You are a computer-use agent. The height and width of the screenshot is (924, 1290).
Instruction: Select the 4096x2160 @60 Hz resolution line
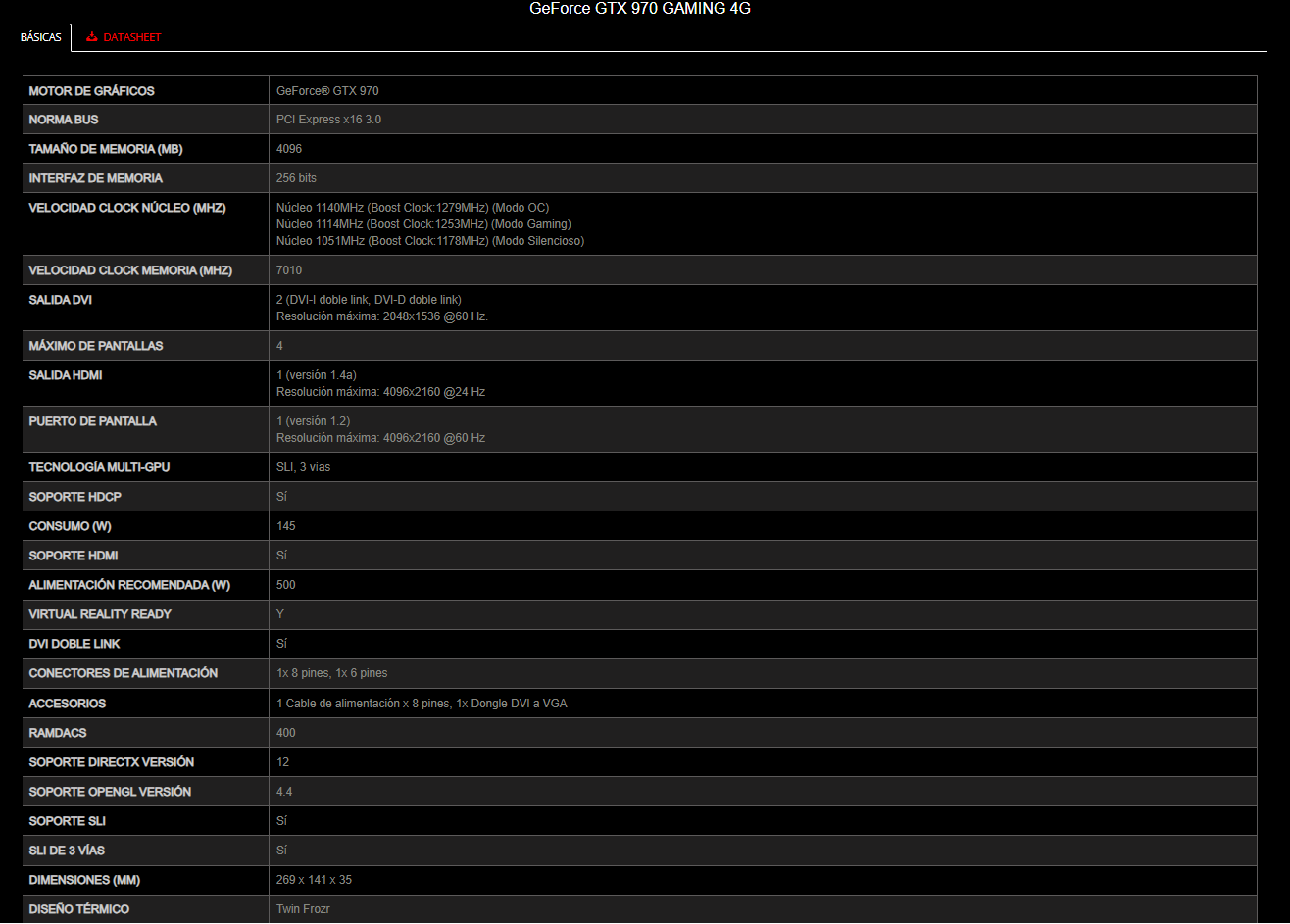(x=380, y=438)
